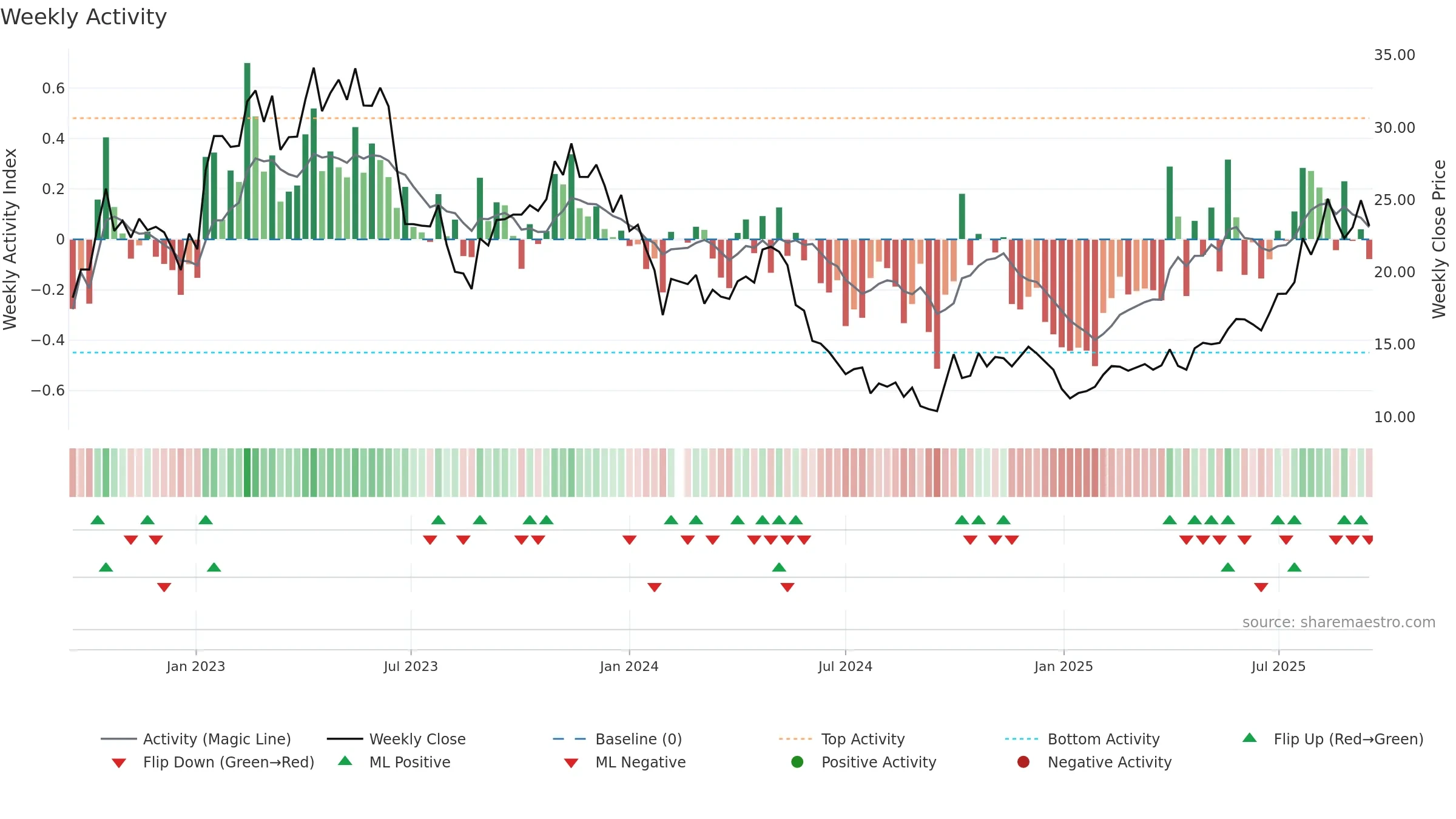The height and width of the screenshot is (819, 1456).
Task: Select the deepest red bar below Bottom Activity line
Action: (x=937, y=304)
